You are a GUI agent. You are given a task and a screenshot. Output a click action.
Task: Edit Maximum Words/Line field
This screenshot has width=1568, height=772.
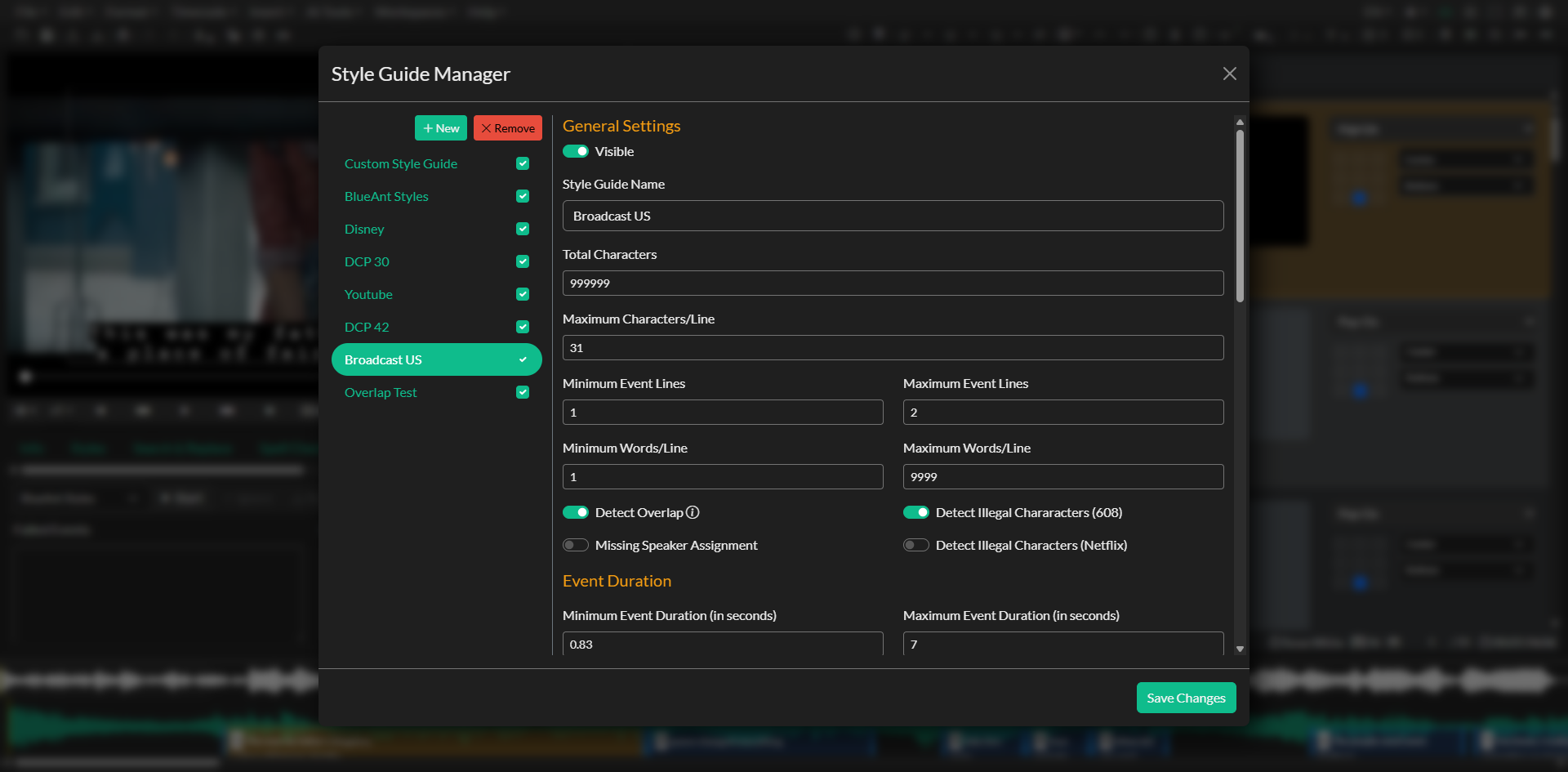[x=1063, y=476]
